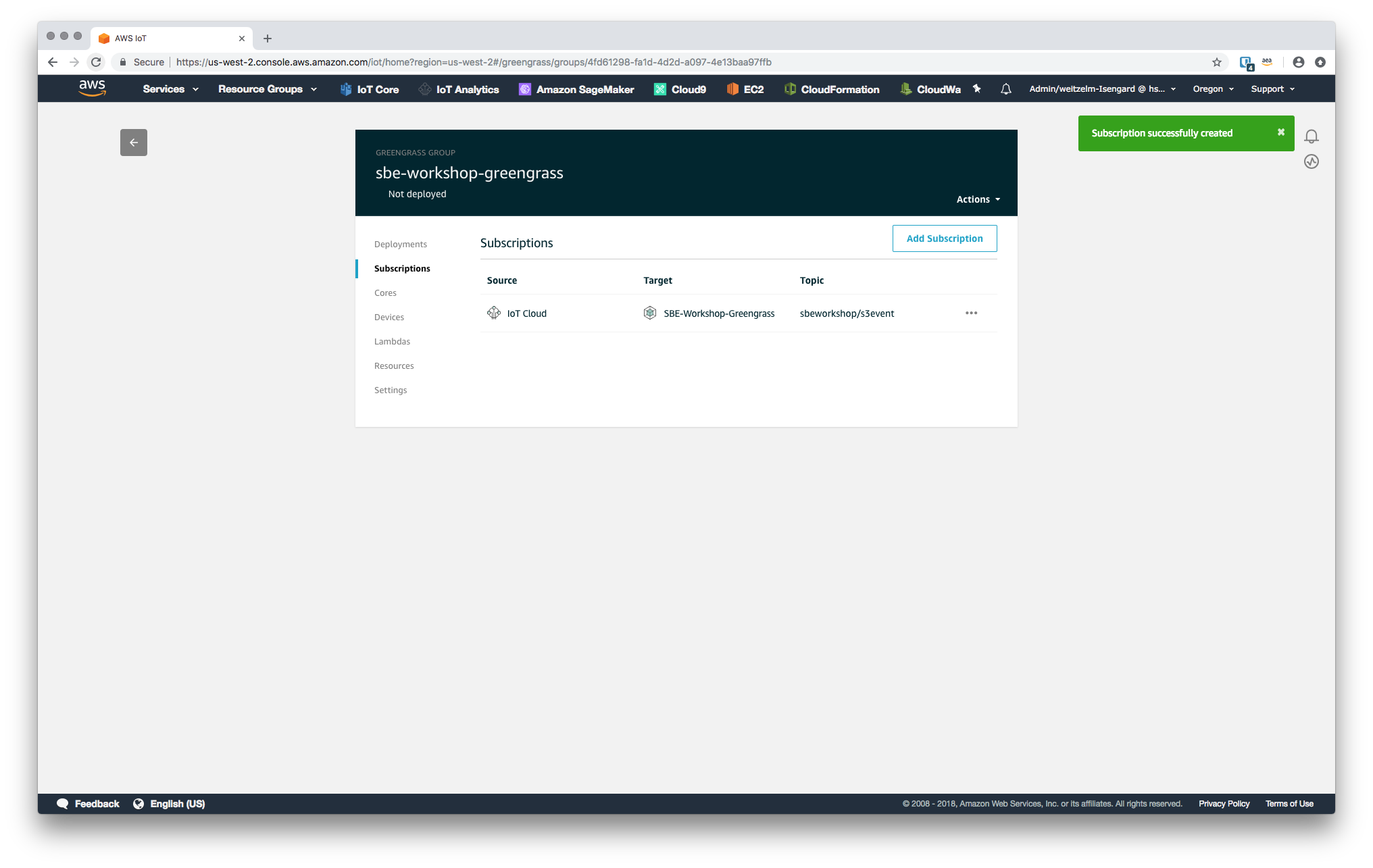
Task: Click the Not deployed status text
Action: tap(417, 194)
